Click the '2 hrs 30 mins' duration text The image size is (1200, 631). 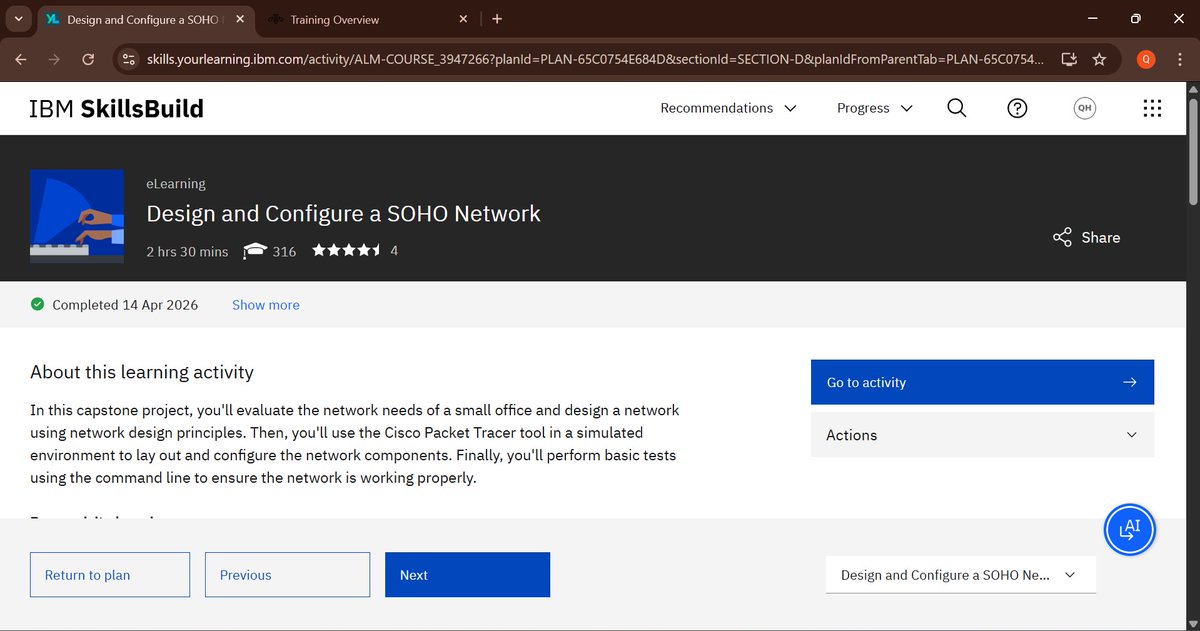click(x=187, y=251)
